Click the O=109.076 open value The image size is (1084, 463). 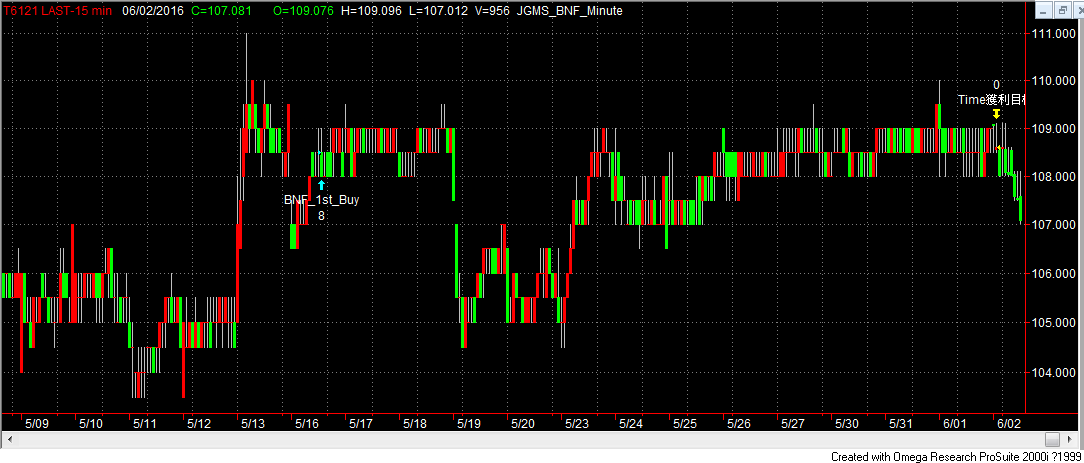(x=304, y=10)
